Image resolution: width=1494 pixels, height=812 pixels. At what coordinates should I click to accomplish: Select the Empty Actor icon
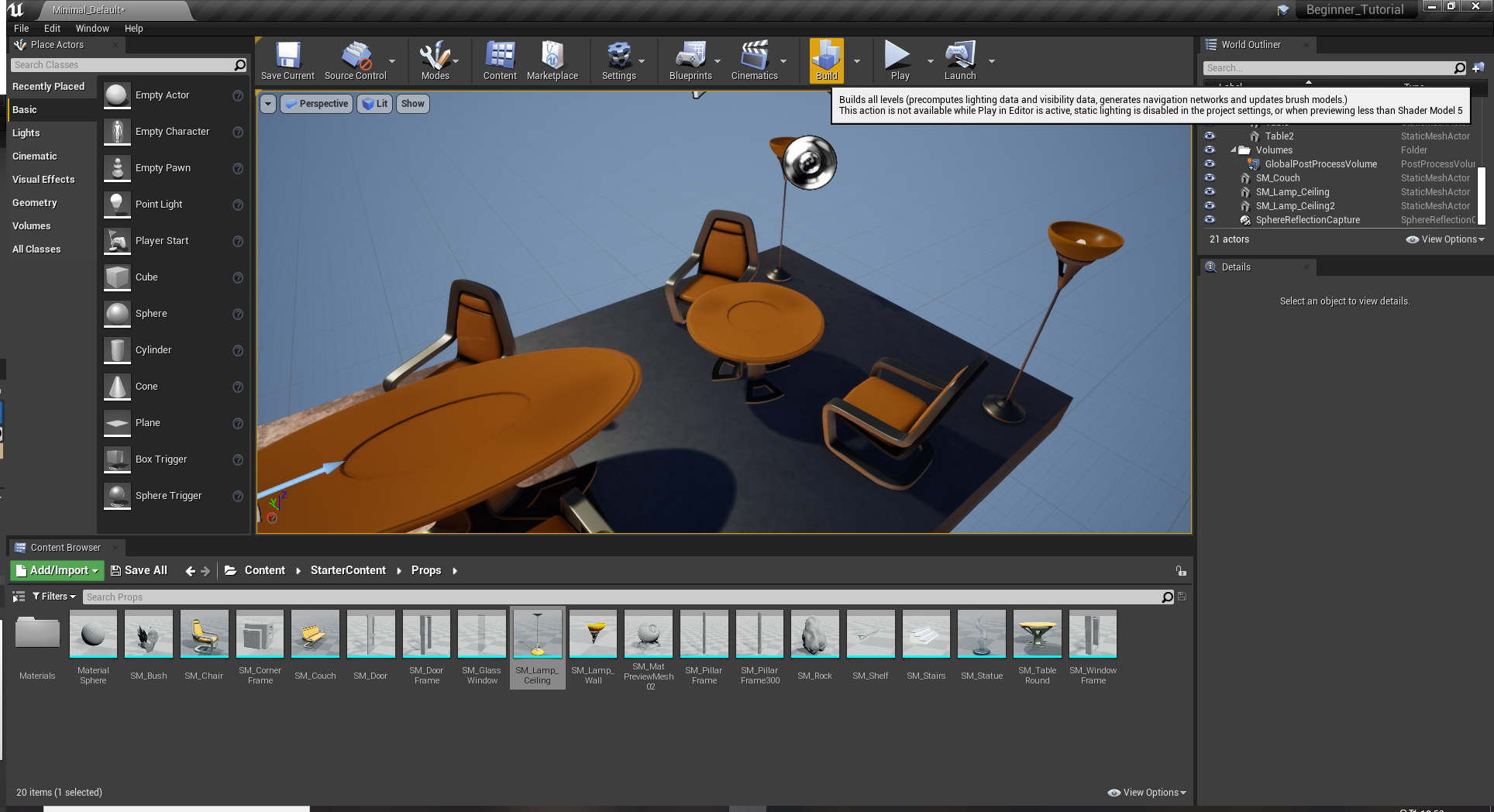point(117,95)
